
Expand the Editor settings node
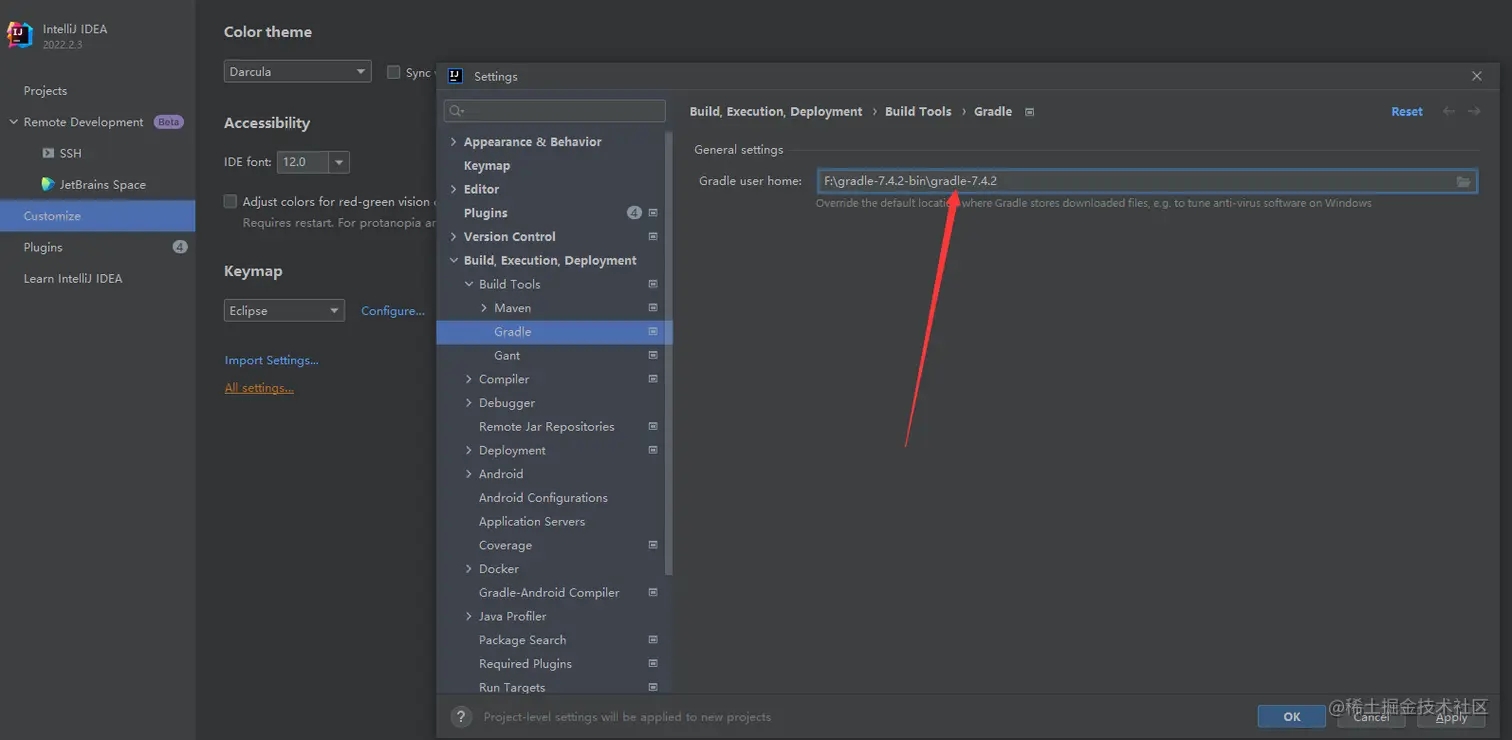pyautogui.click(x=454, y=189)
